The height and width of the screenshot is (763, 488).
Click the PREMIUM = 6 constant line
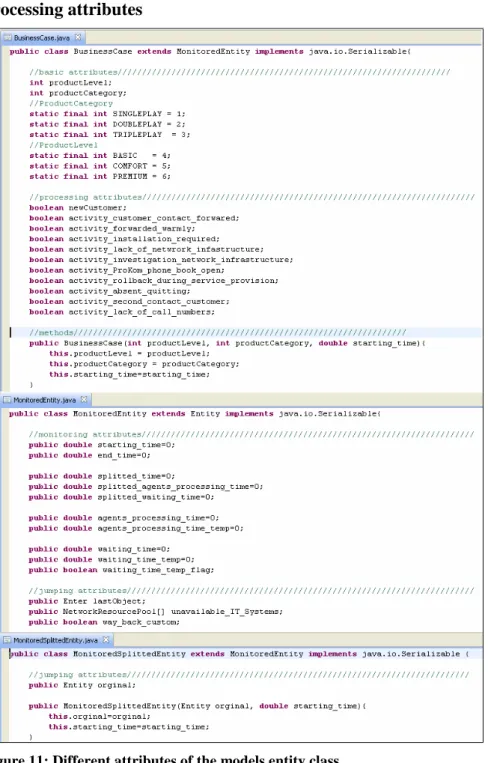(100, 177)
